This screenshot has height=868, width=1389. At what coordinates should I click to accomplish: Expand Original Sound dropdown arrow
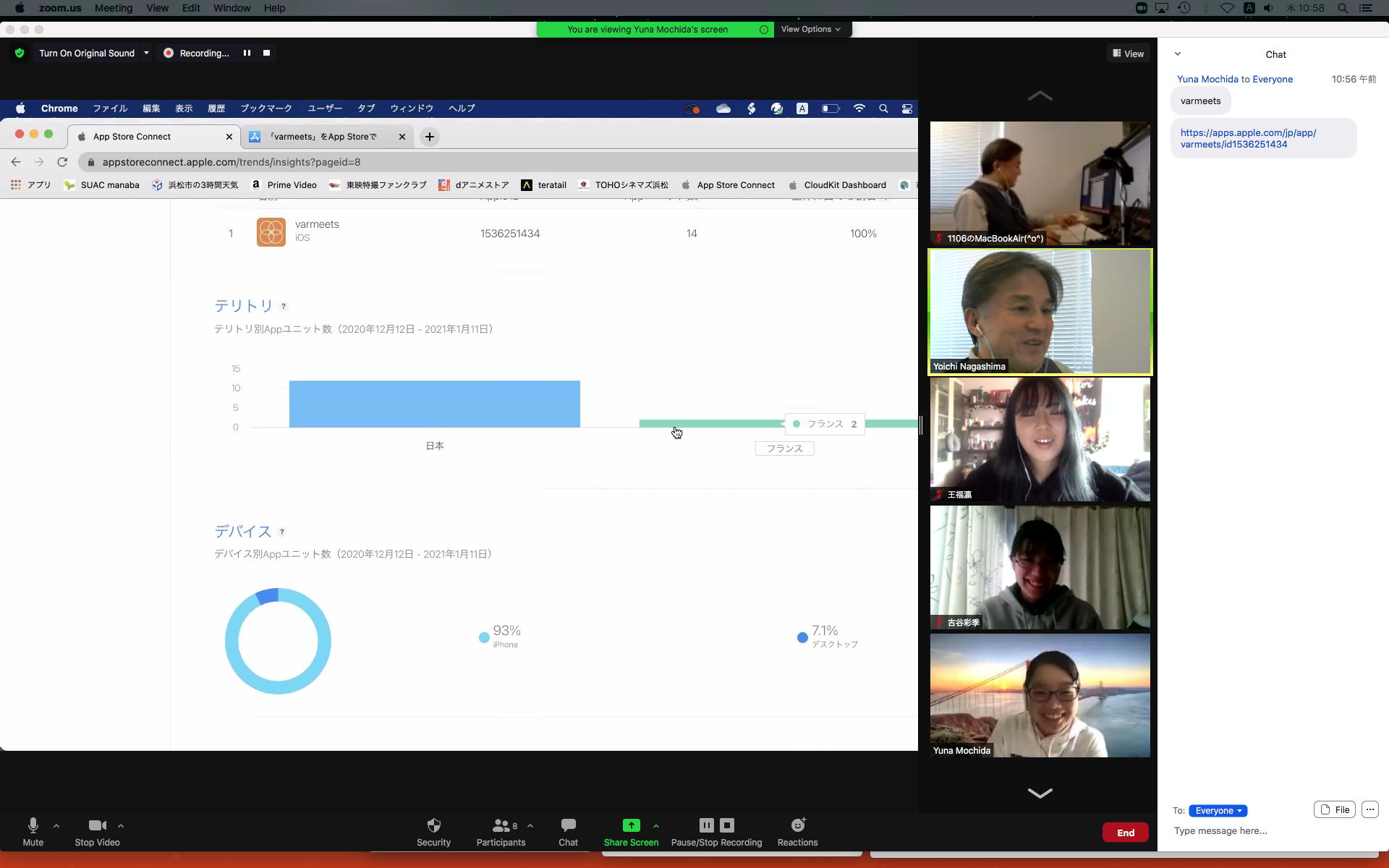point(146,53)
